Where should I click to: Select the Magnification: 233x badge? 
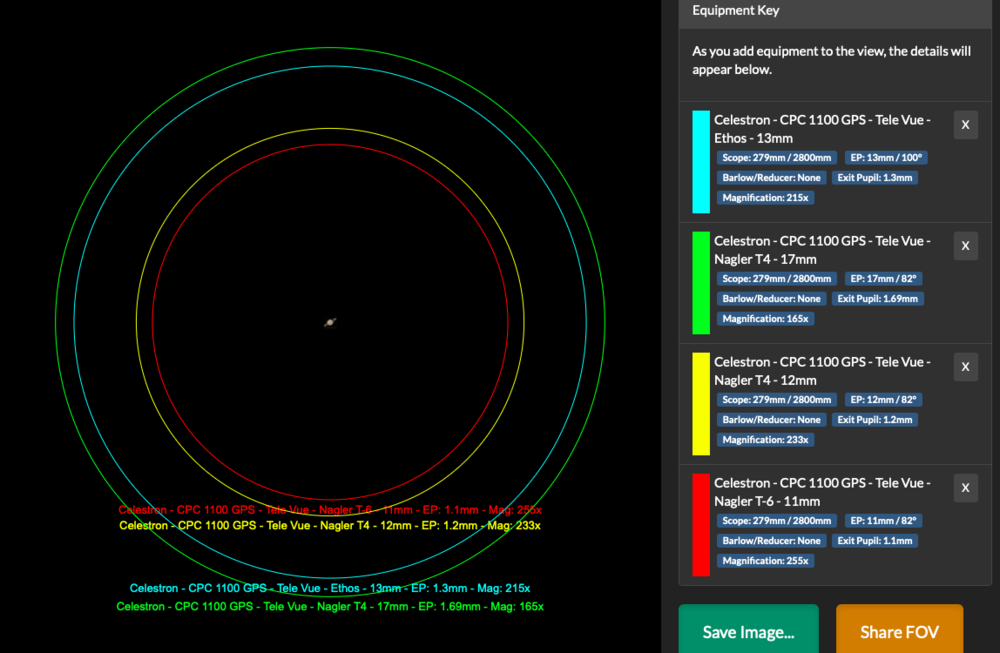tap(765, 440)
